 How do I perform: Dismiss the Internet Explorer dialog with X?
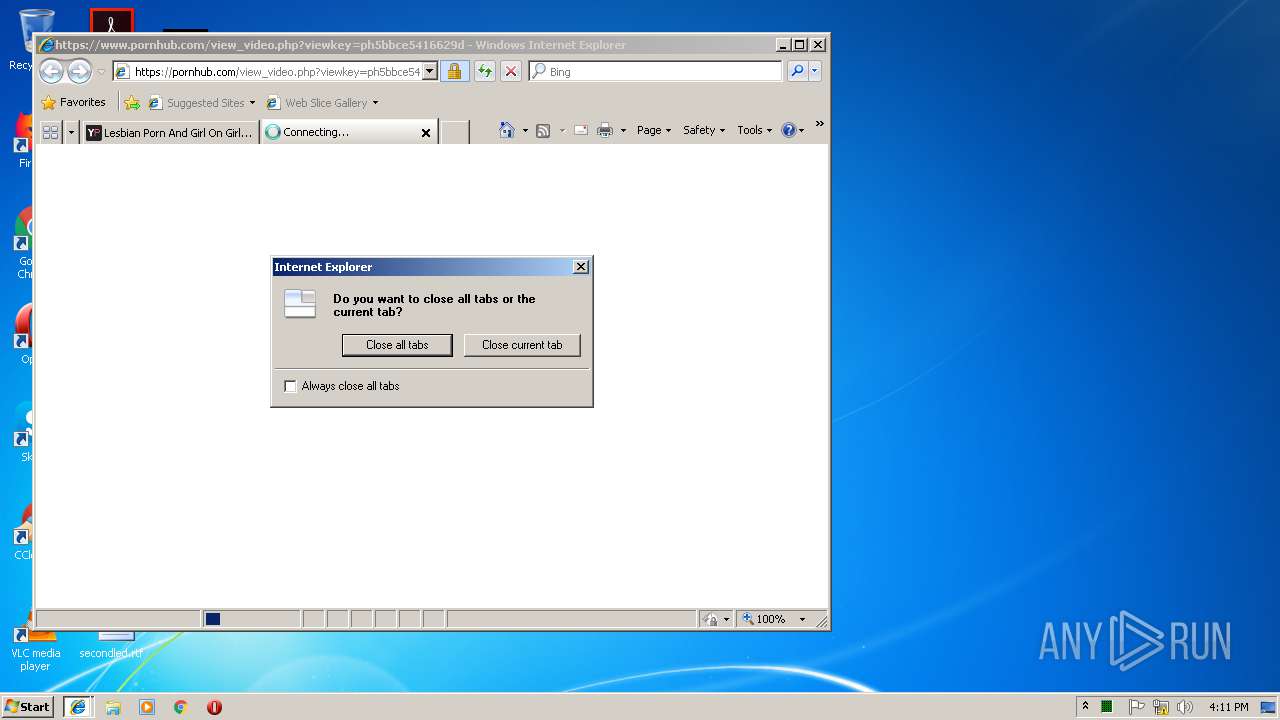581,267
